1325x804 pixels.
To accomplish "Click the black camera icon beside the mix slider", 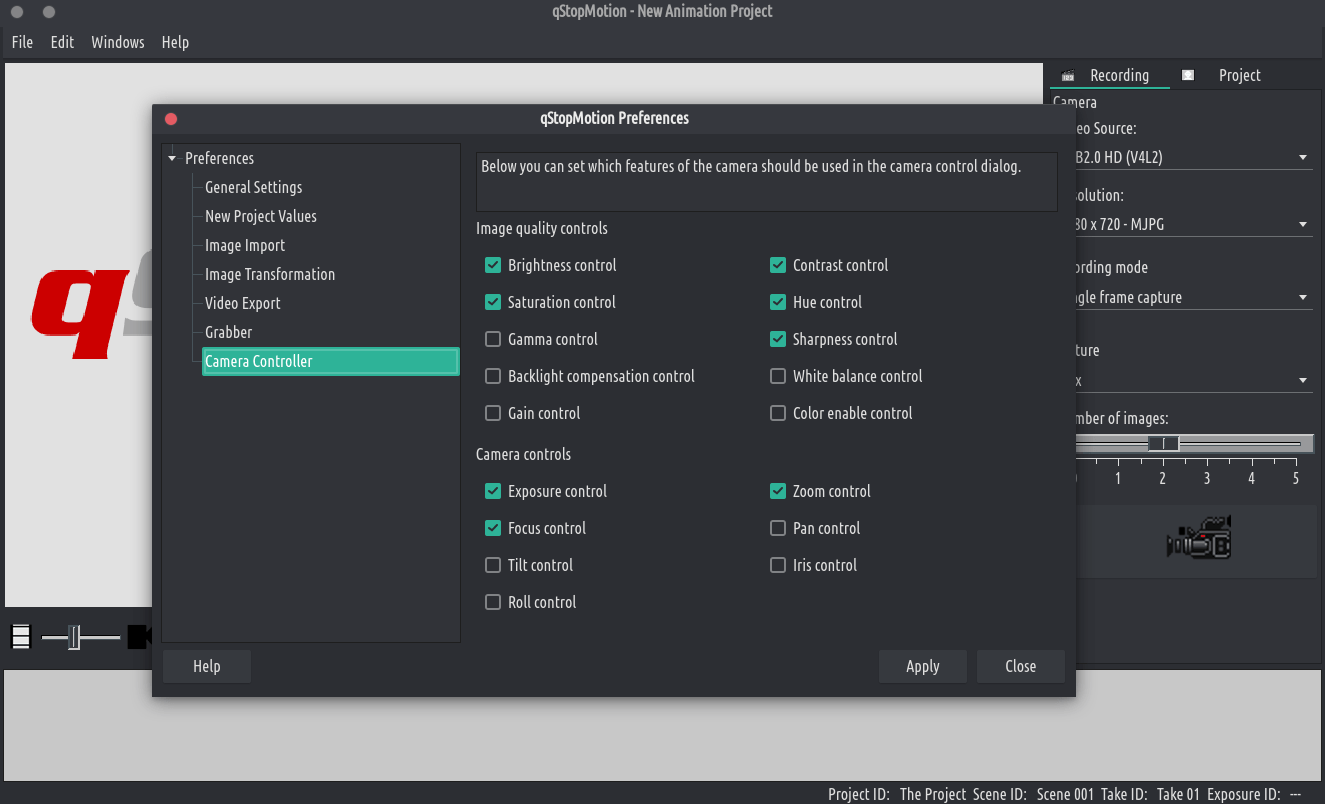I will [x=138, y=636].
